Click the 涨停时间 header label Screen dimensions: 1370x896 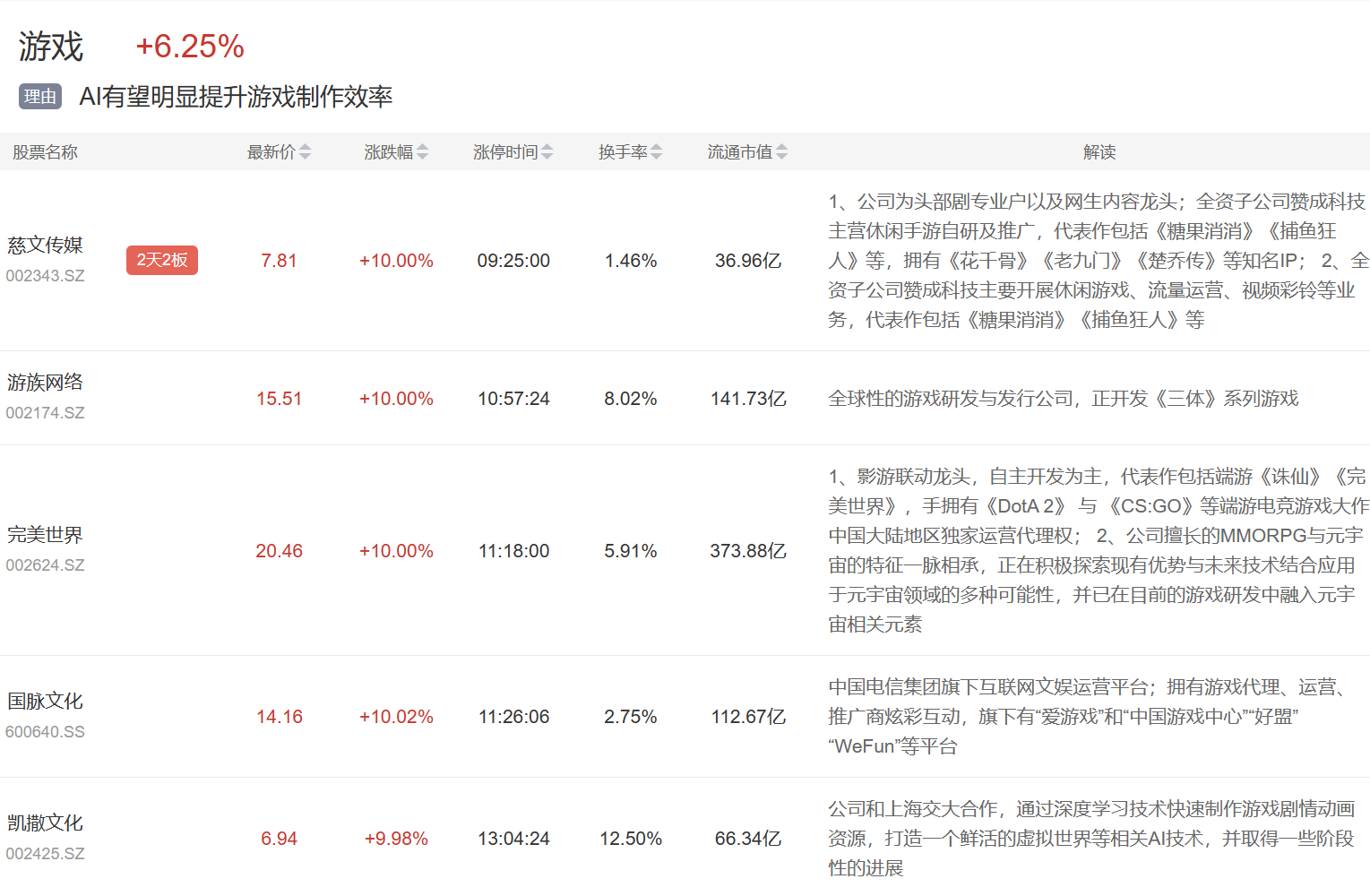point(505,152)
